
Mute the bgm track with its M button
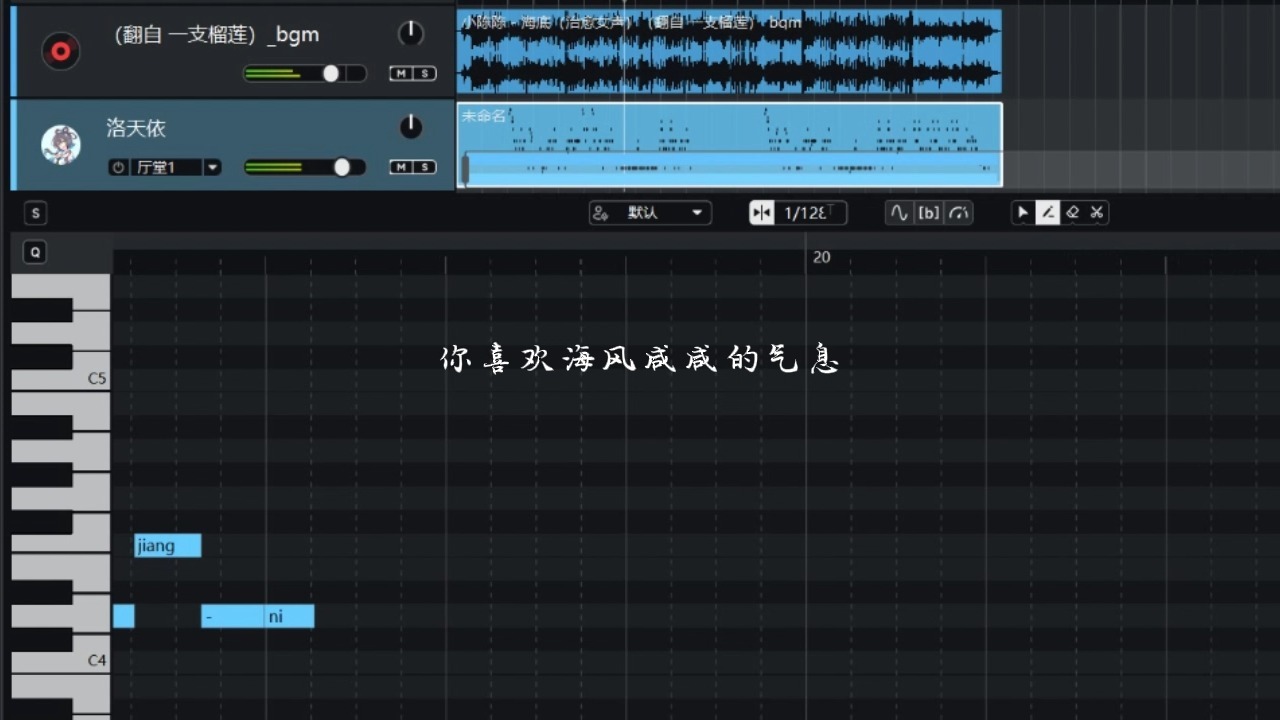[401, 74]
